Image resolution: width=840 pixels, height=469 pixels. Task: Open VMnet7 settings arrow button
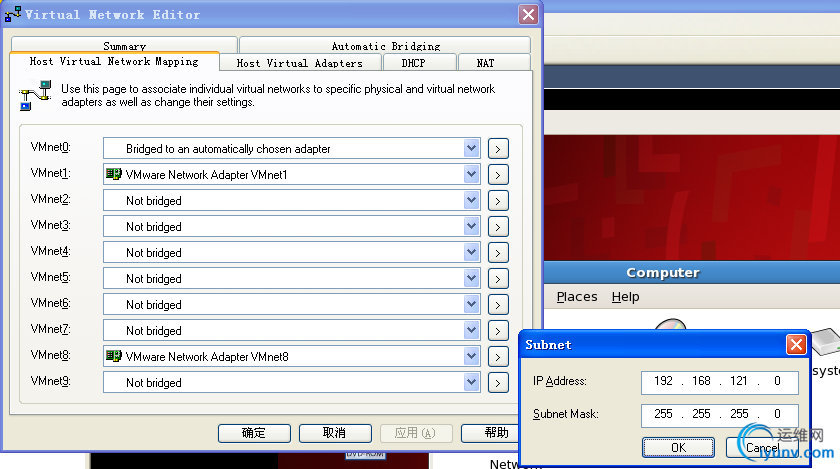click(x=498, y=331)
